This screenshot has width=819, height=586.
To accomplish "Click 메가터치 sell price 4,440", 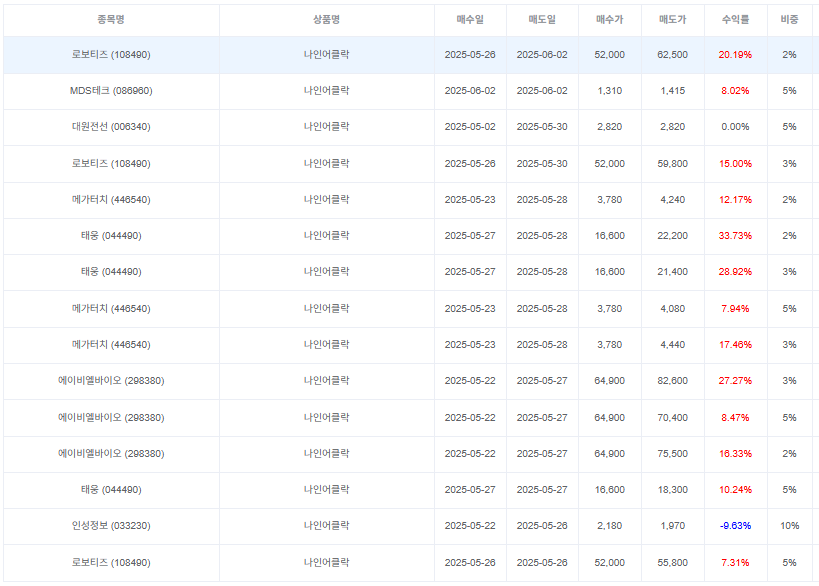I will coord(672,345).
